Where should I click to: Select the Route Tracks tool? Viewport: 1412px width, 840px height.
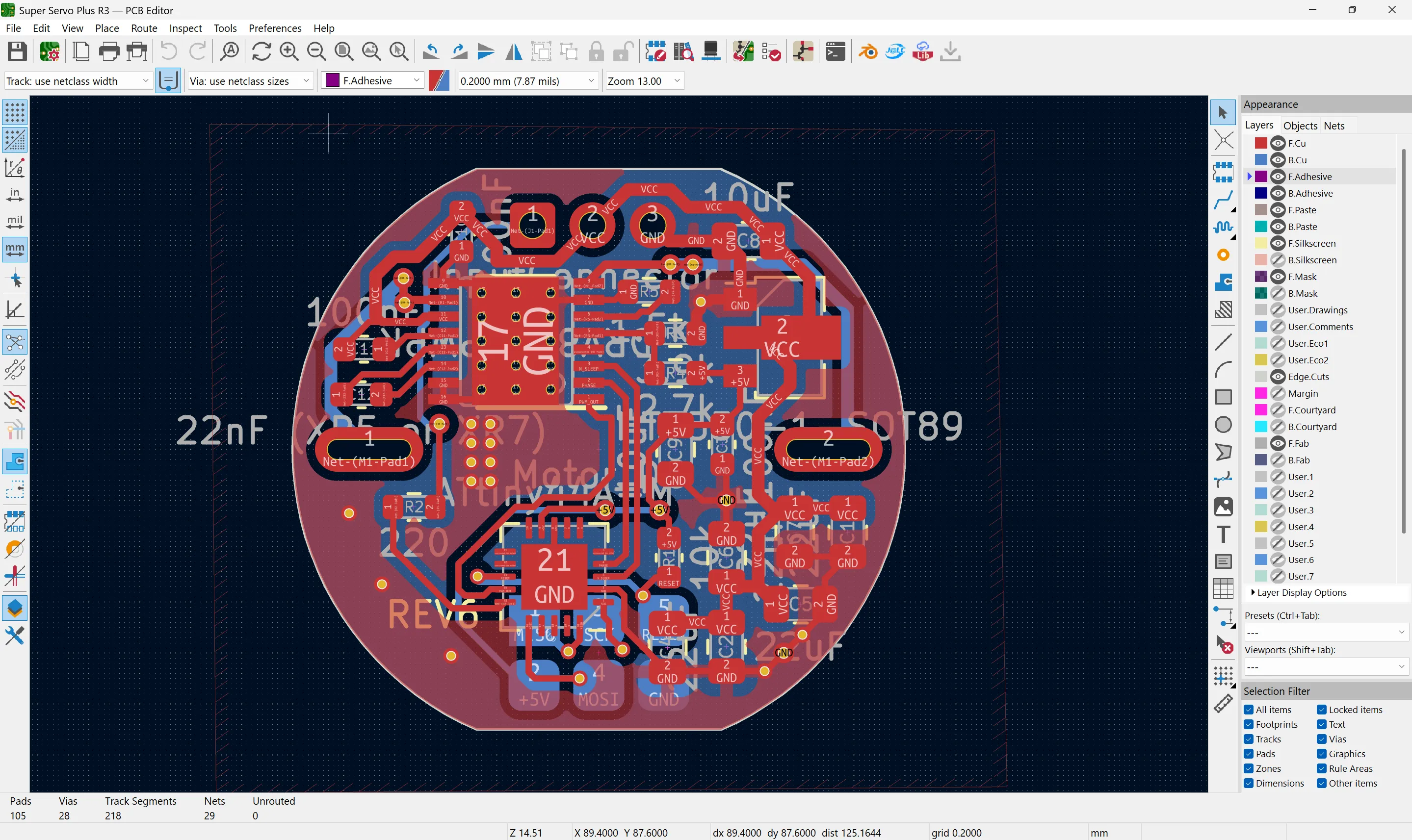pos(1223,200)
